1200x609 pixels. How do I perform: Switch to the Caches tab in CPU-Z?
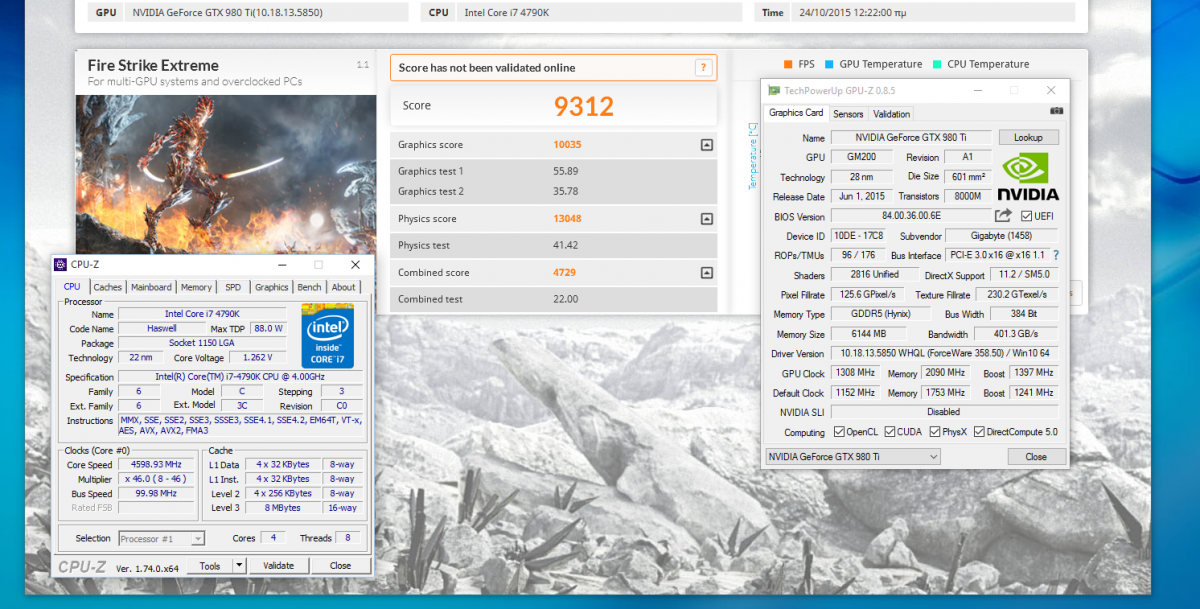[x=107, y=287]
